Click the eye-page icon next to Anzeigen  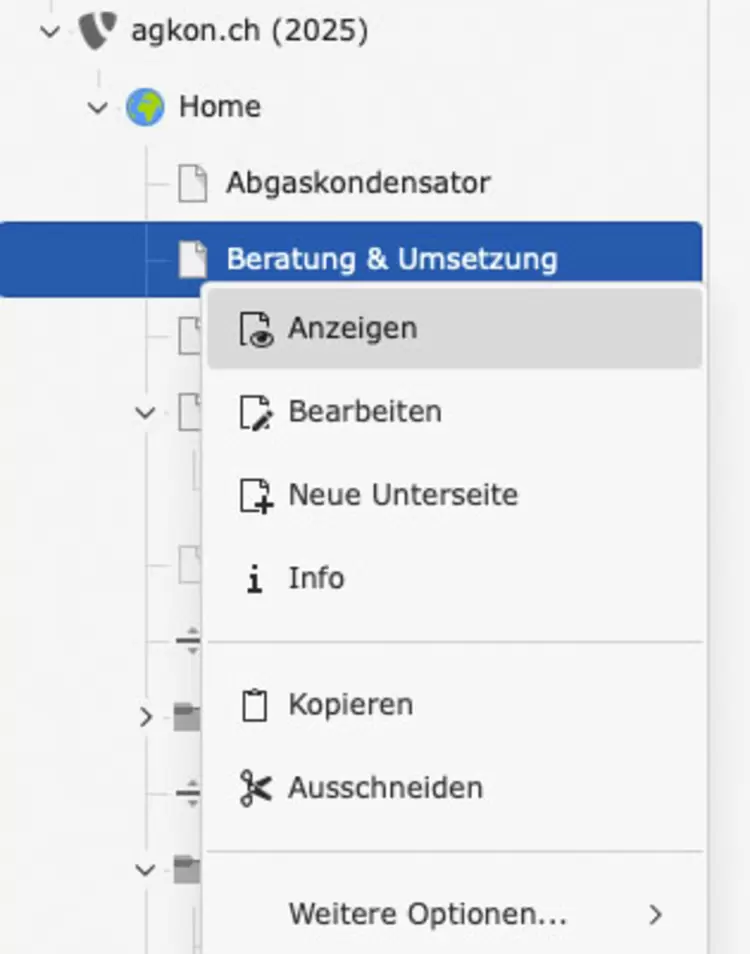[255, 329]
